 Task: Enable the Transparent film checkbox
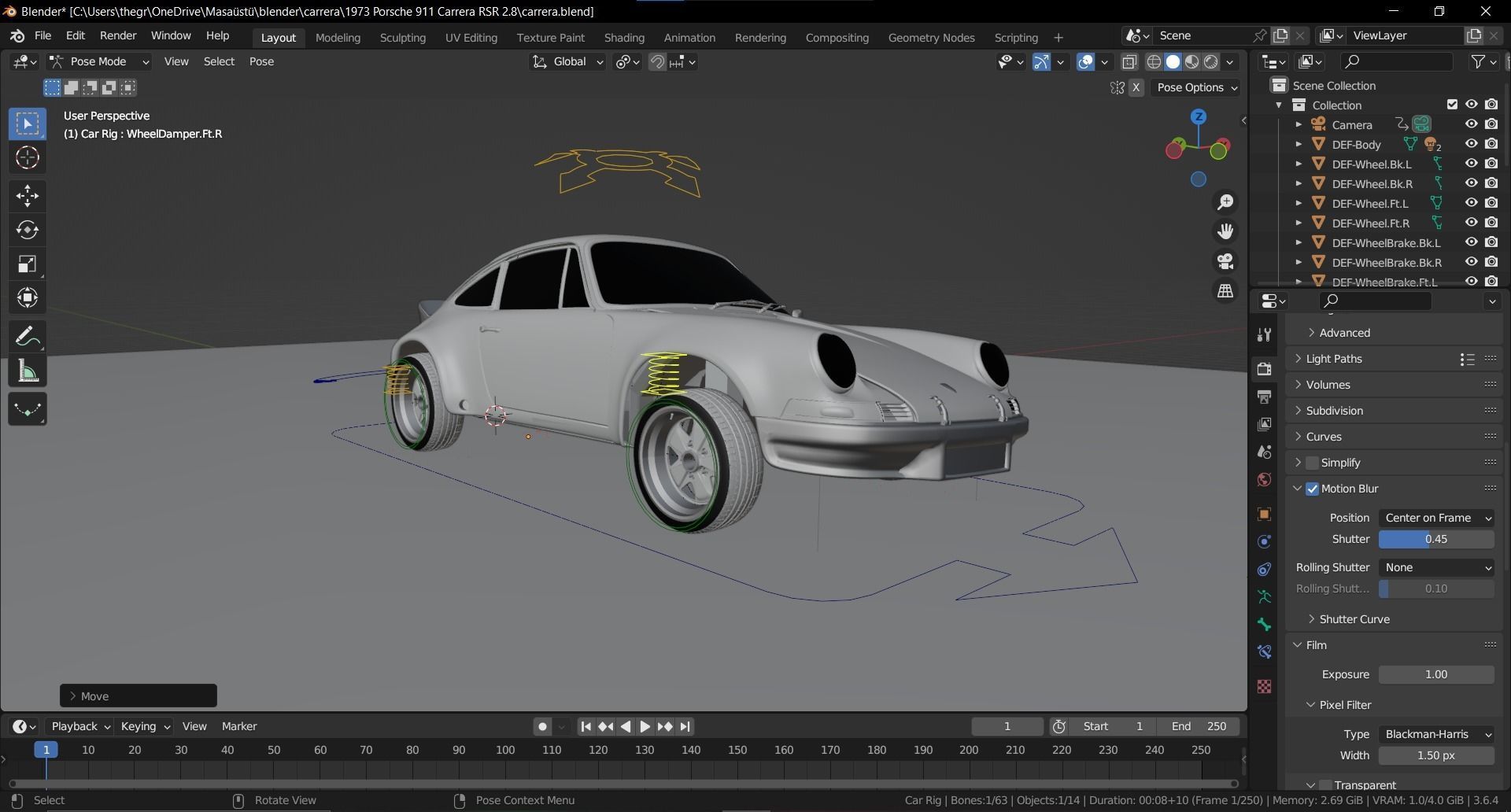coord(1325,785)
